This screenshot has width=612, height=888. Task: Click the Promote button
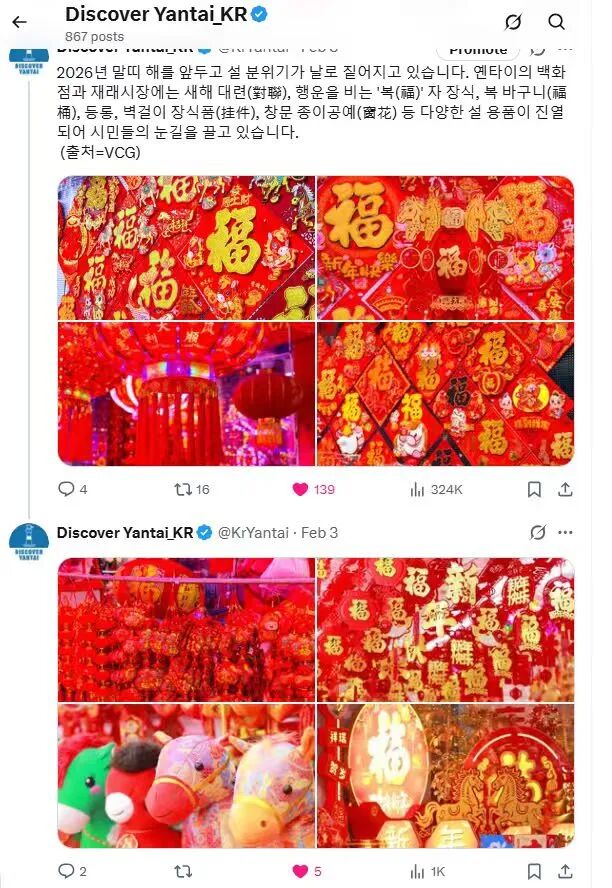coord(478,50)
